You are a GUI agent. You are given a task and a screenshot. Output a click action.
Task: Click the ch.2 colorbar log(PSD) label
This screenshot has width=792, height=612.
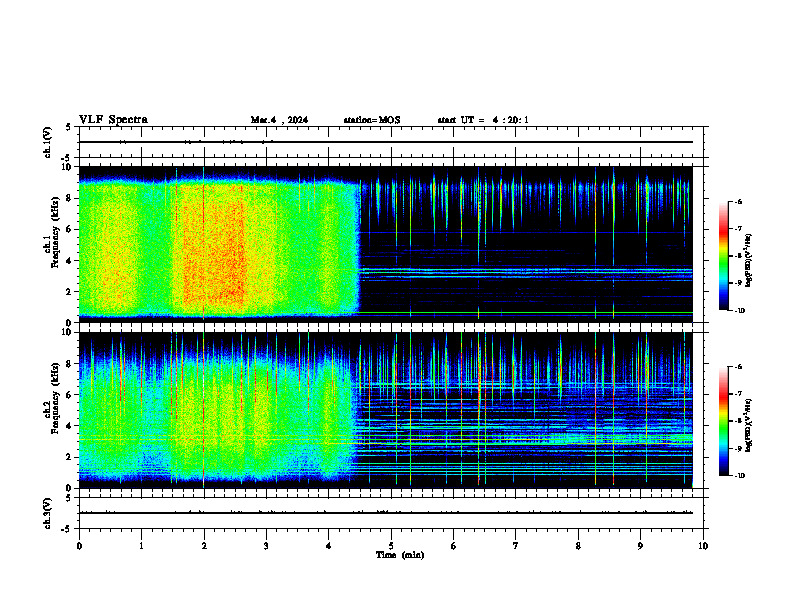(x=748, y=425)
